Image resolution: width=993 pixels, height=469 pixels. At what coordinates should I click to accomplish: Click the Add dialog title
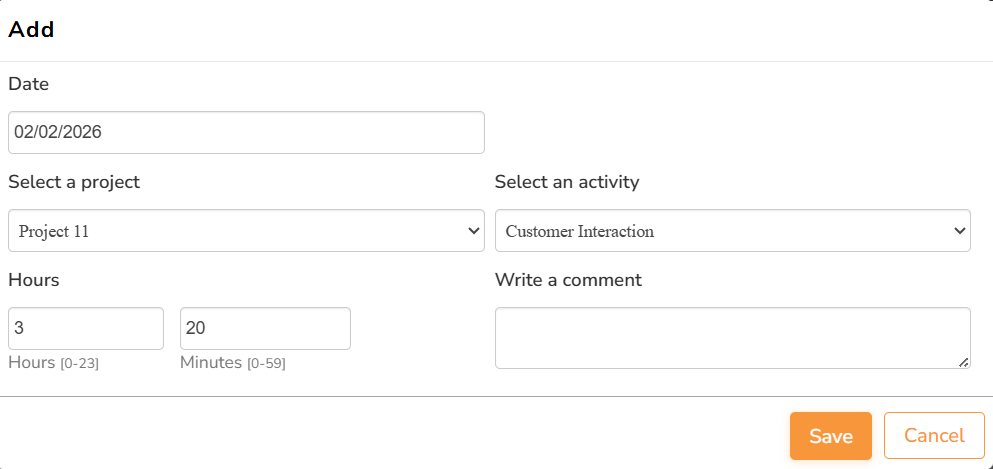31,30
